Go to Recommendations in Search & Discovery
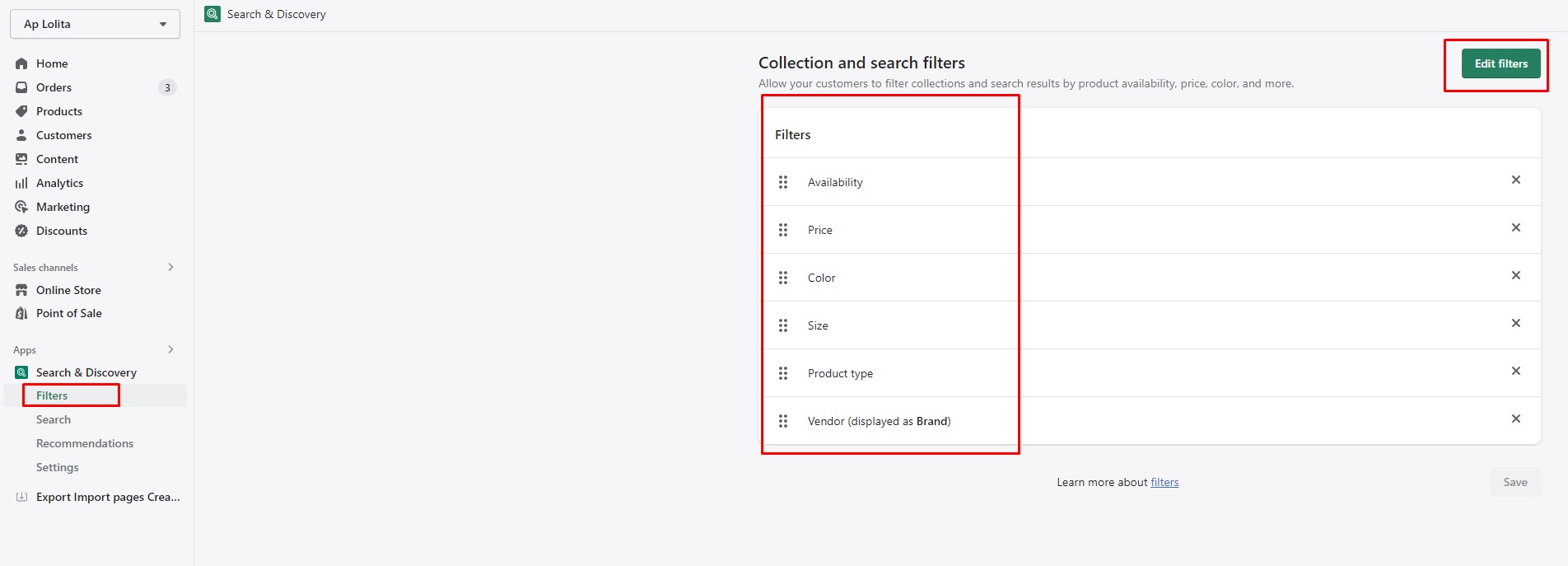This screenshot has height=566, width=1568. 85,443
